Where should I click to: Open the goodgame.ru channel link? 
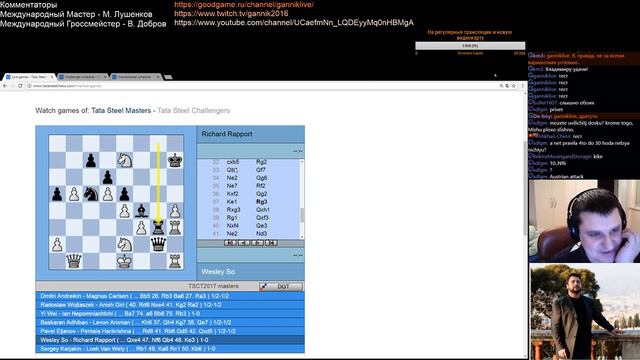point(244,4)
